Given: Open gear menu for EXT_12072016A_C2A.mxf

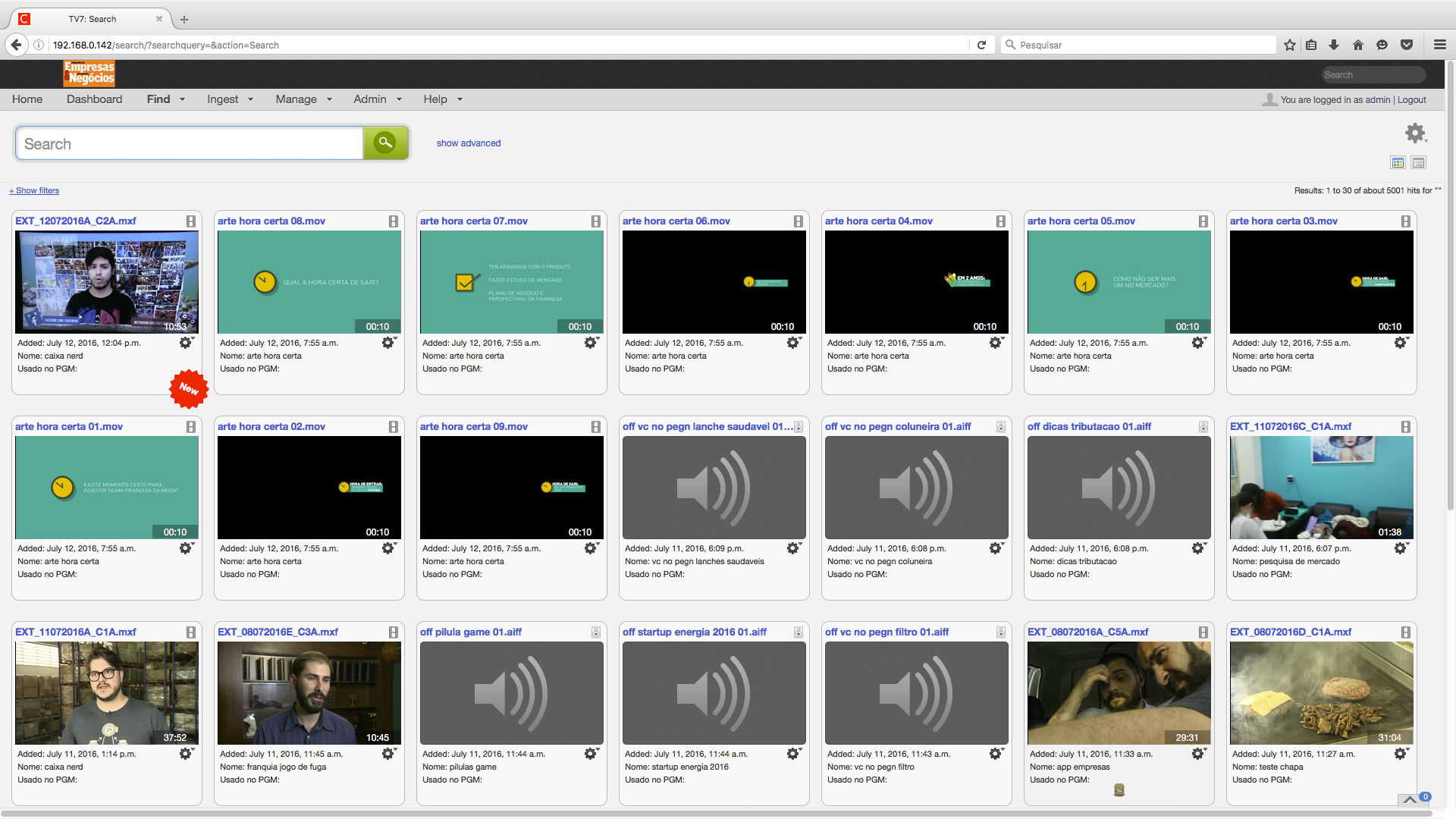Looking at the screenshot, I should coord(186,343).
